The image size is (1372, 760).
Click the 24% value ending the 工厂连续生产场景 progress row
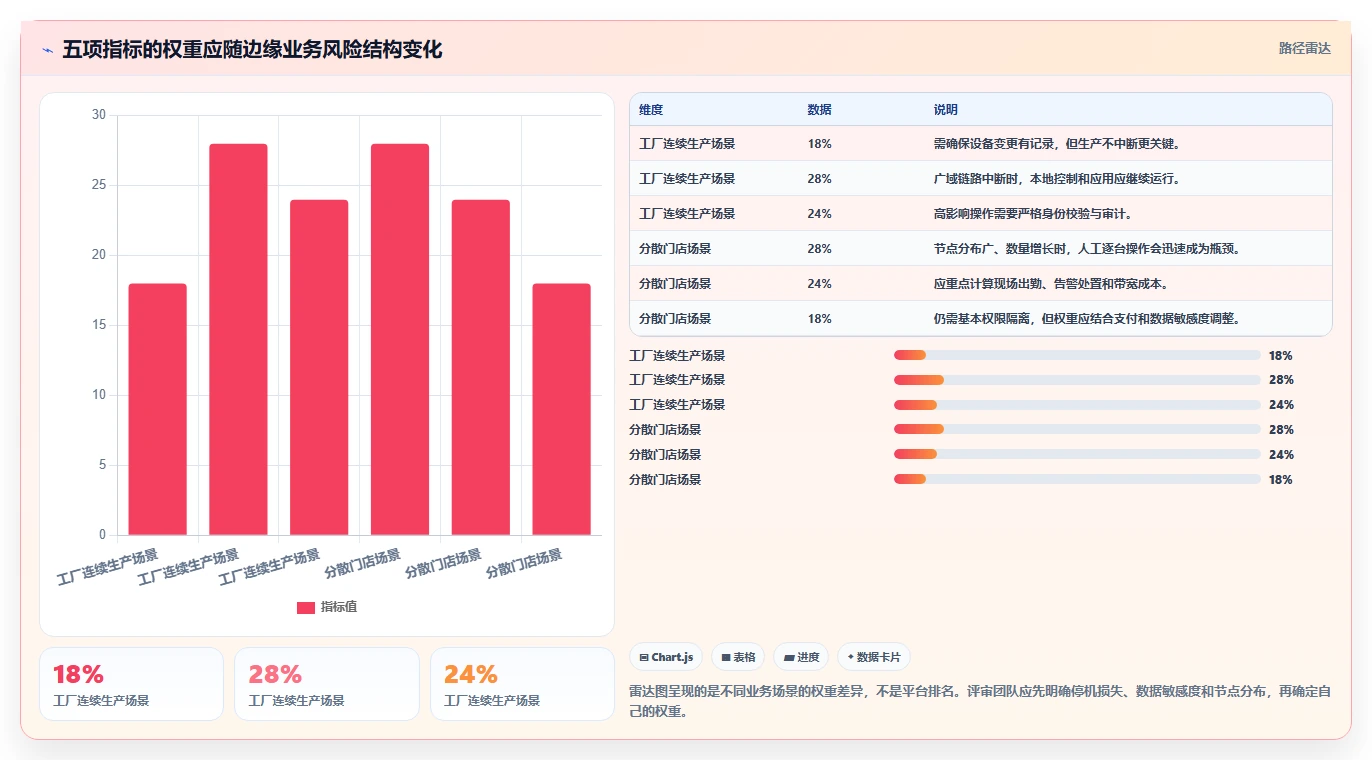click(1280, 405)
